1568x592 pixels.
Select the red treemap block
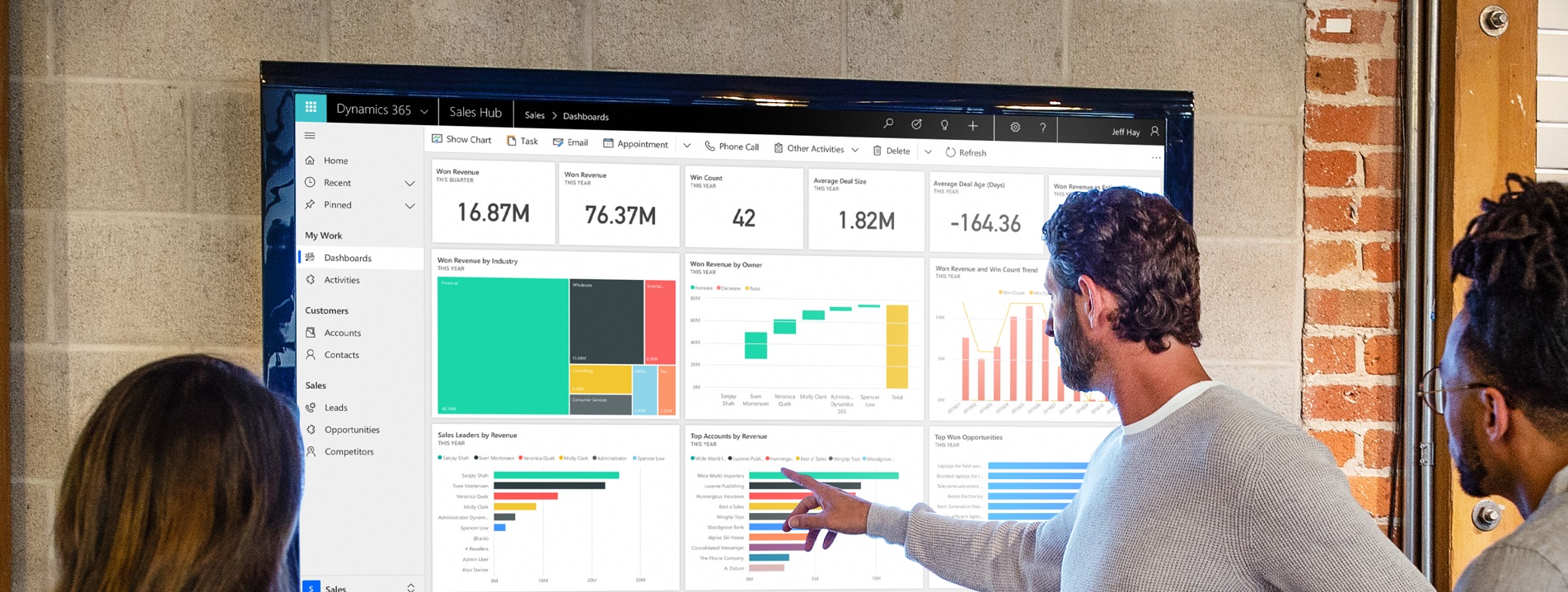660,323
